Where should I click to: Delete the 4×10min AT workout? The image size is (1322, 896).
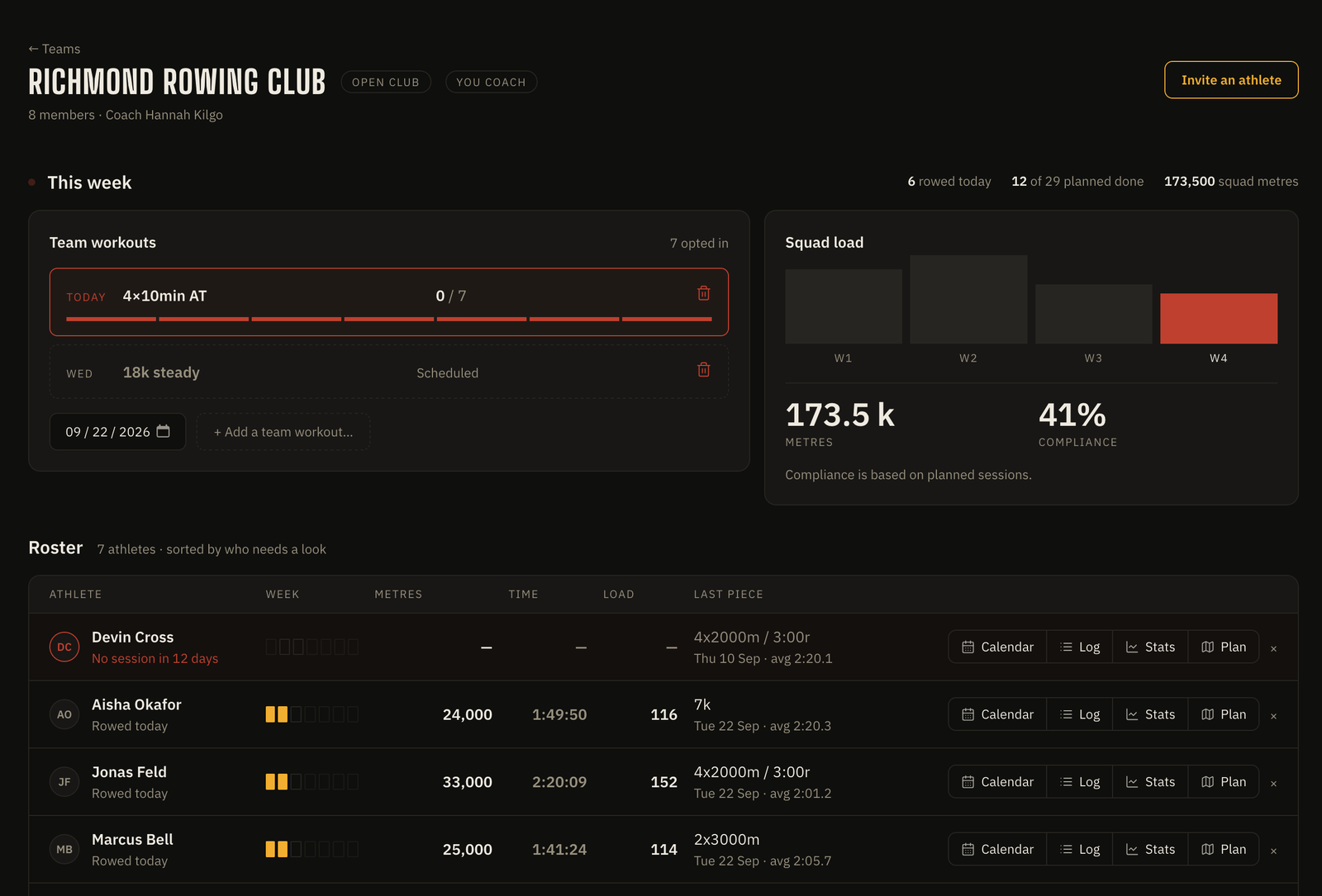click(703, 293)
